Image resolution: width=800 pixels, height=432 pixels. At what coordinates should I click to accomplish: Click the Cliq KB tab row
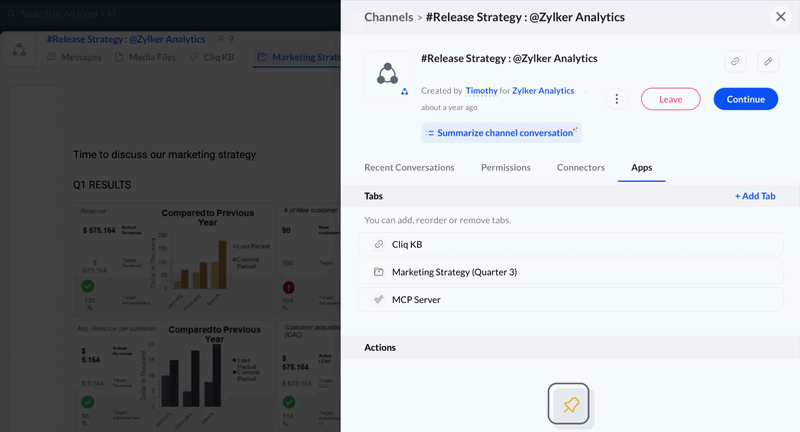tap(571, 244)
